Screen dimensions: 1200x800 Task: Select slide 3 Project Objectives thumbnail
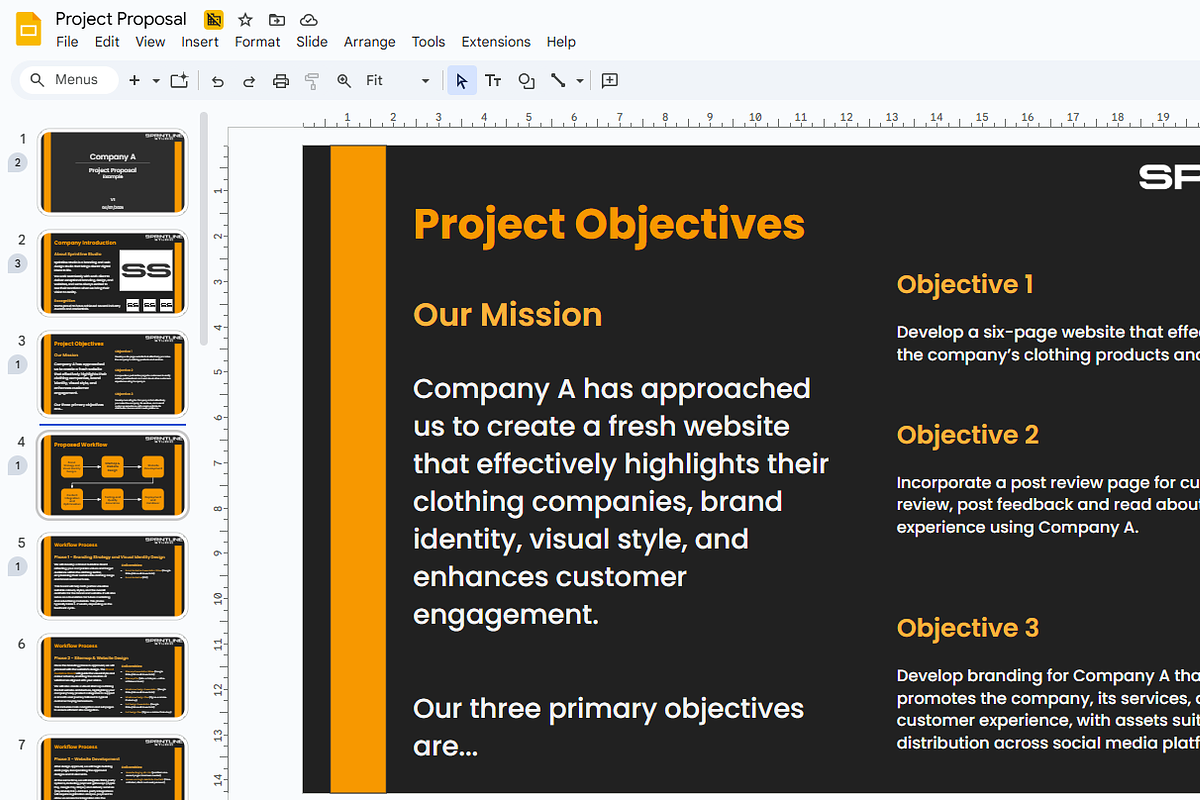112,374
